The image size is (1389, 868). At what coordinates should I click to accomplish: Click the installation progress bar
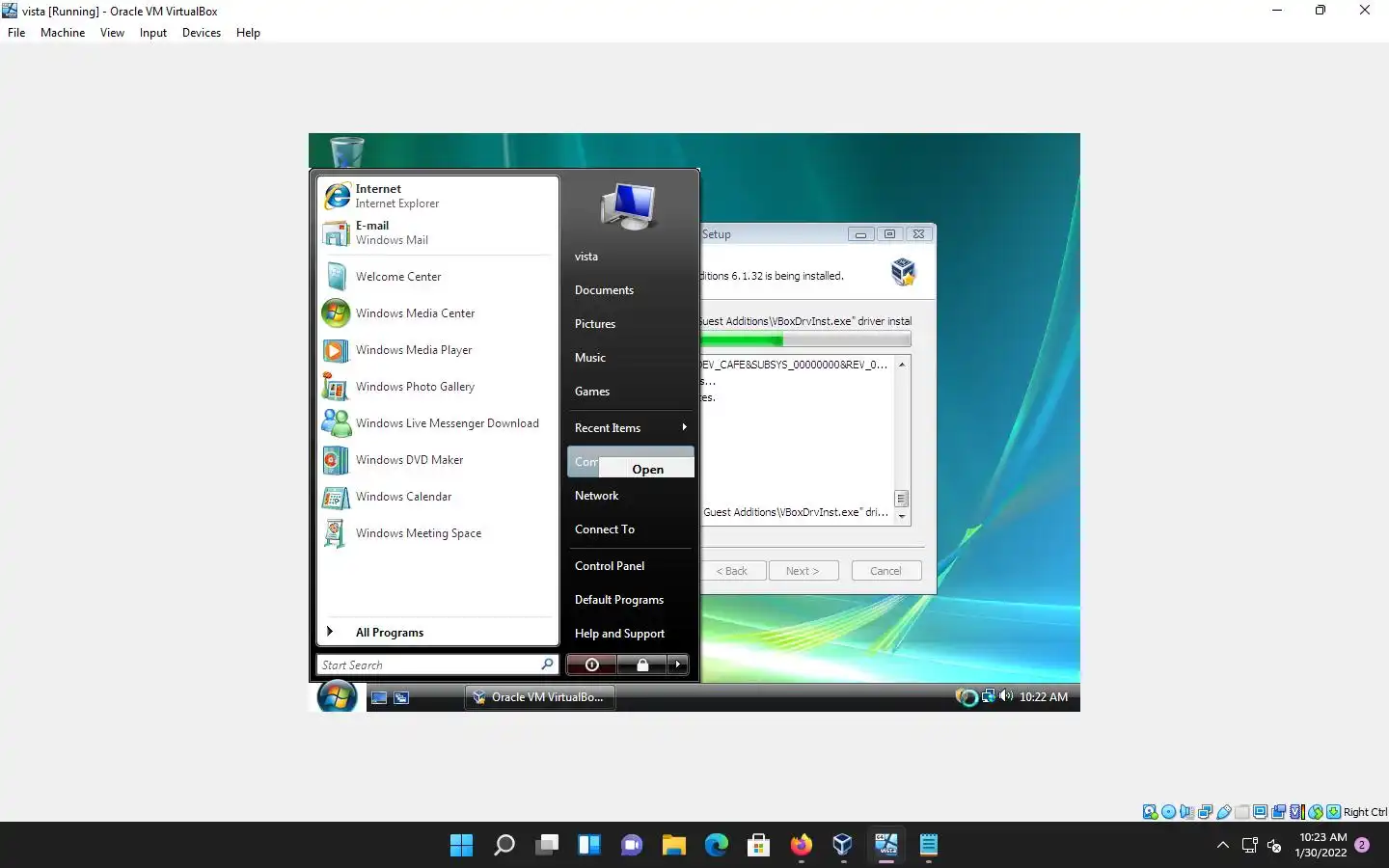805,340
